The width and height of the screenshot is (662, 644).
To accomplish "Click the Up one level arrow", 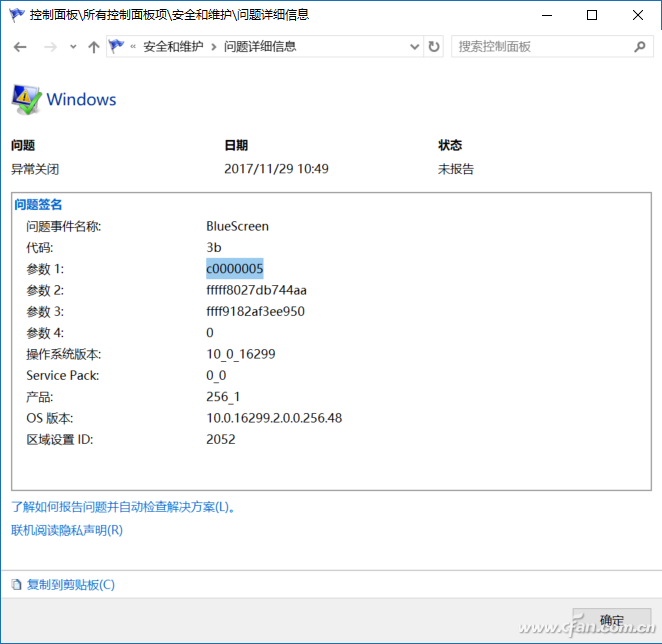I will click(x=94, y=47).
